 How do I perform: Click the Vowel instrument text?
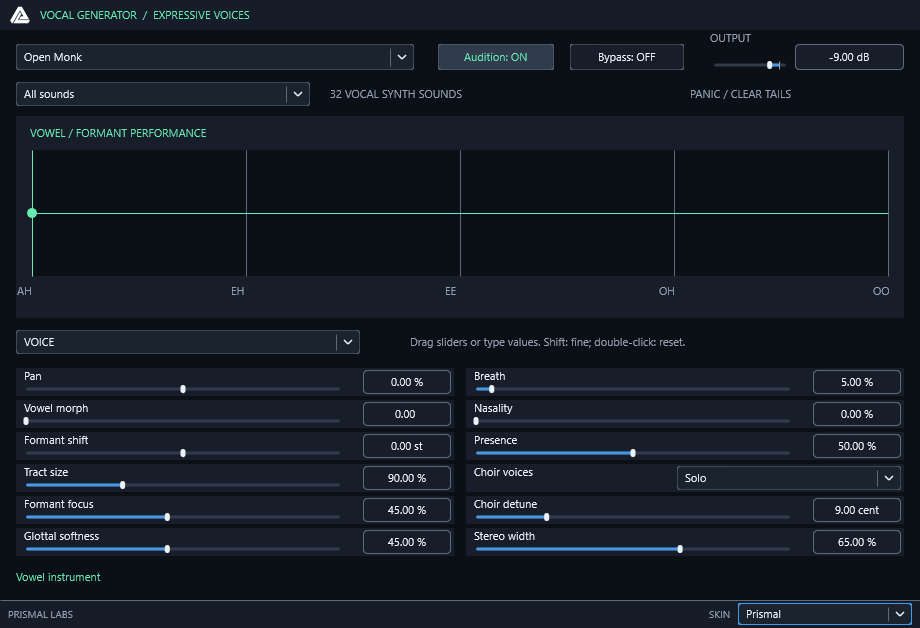[58, 577]
